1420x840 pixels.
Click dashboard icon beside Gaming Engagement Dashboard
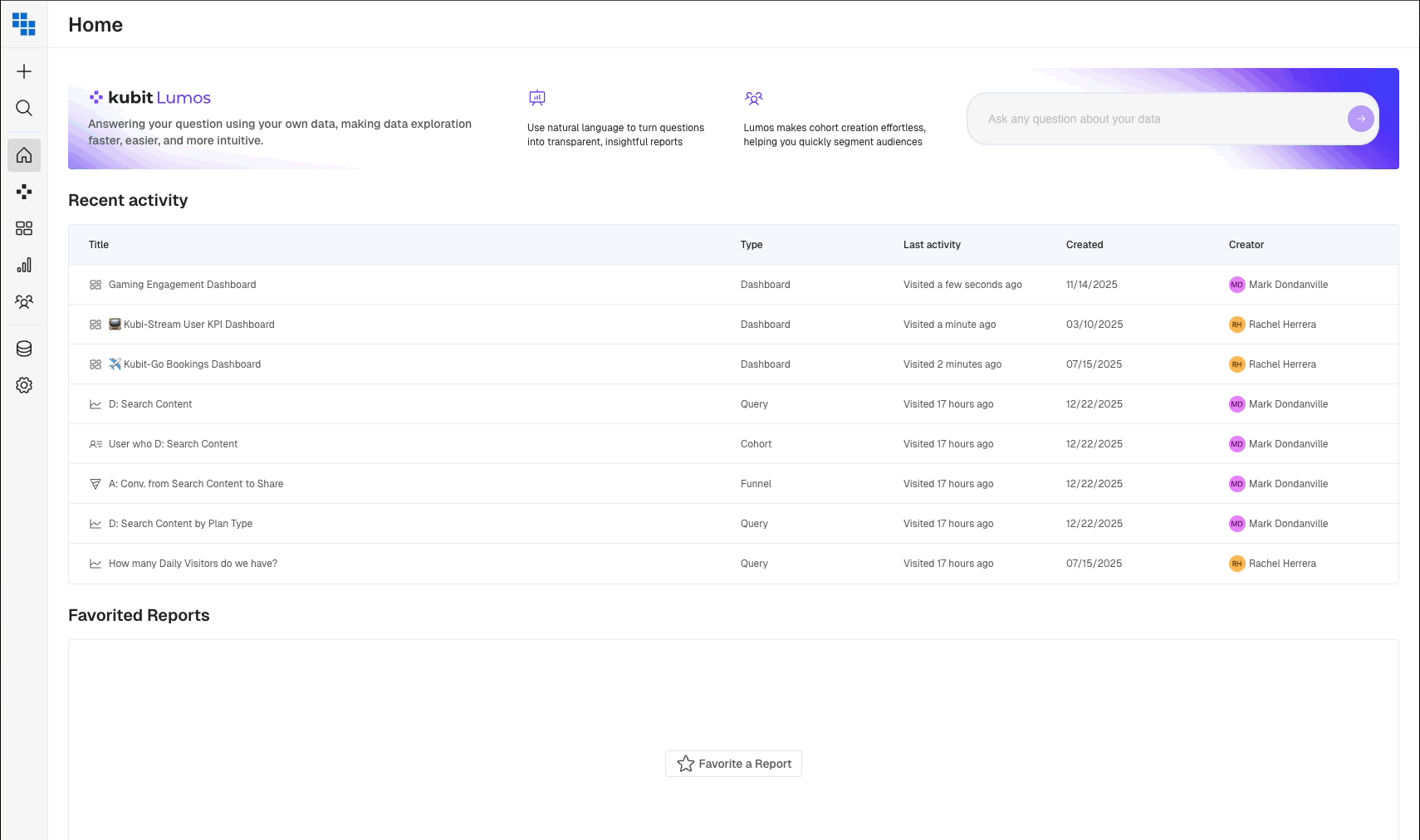[95, 285]
